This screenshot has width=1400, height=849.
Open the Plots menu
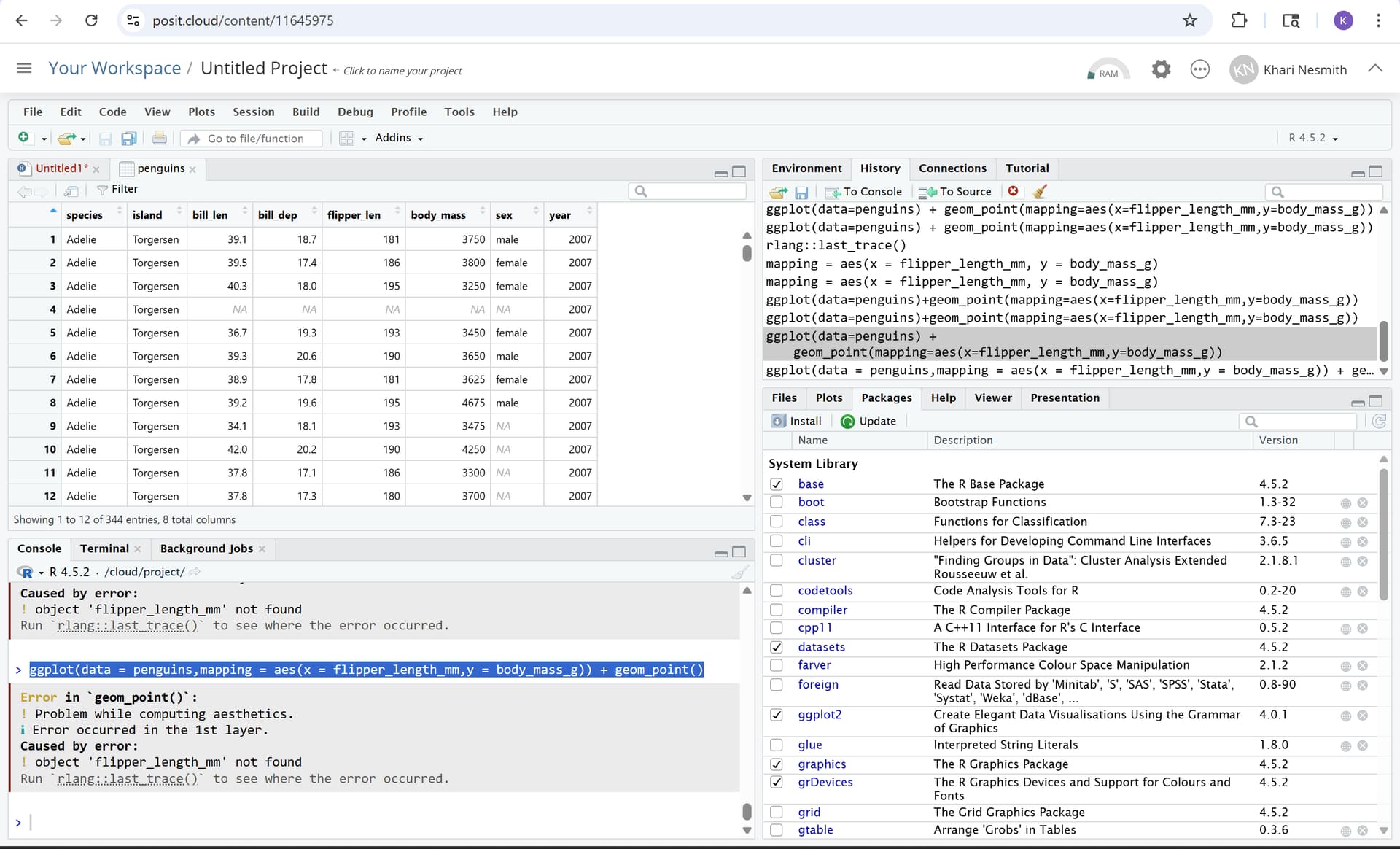pyautogui.click(x=201, y=112)
